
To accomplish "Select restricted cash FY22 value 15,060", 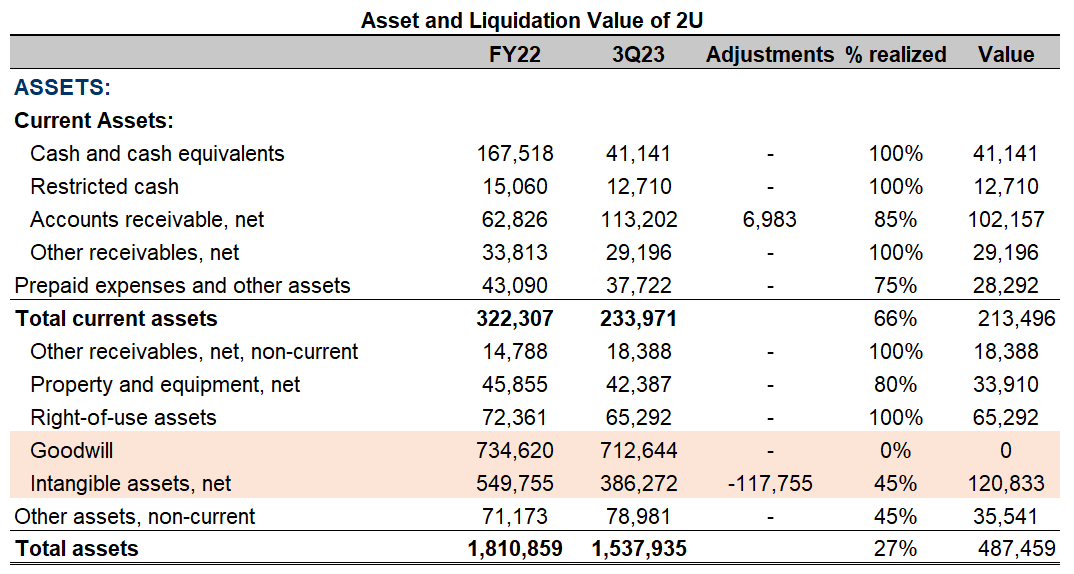I will tap(514, 186).
